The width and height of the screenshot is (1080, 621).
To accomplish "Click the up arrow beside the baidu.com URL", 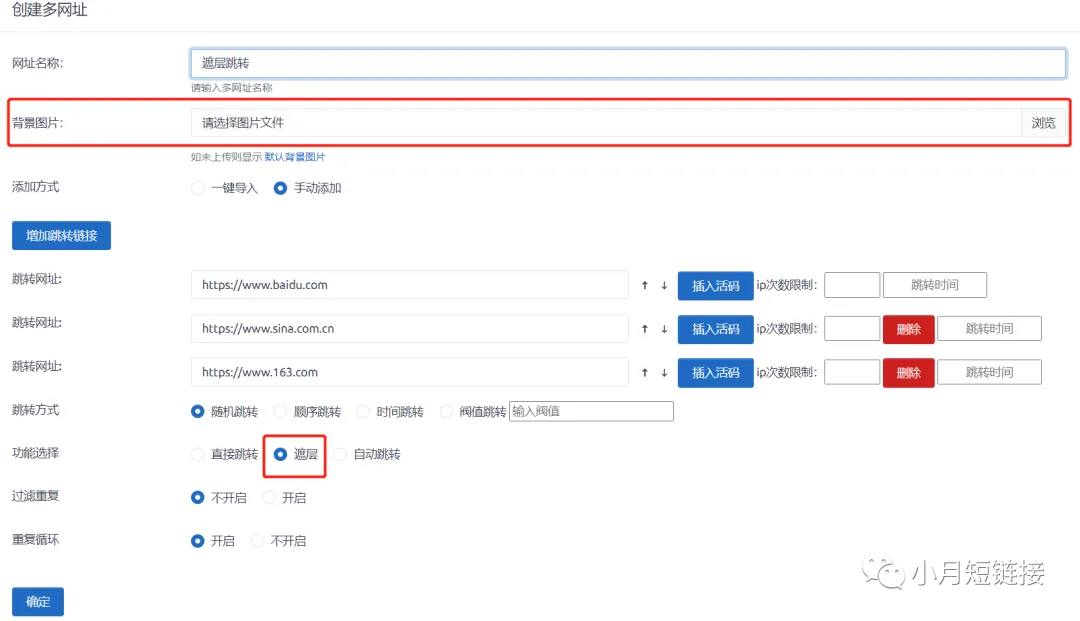I will tap(645, 286).
